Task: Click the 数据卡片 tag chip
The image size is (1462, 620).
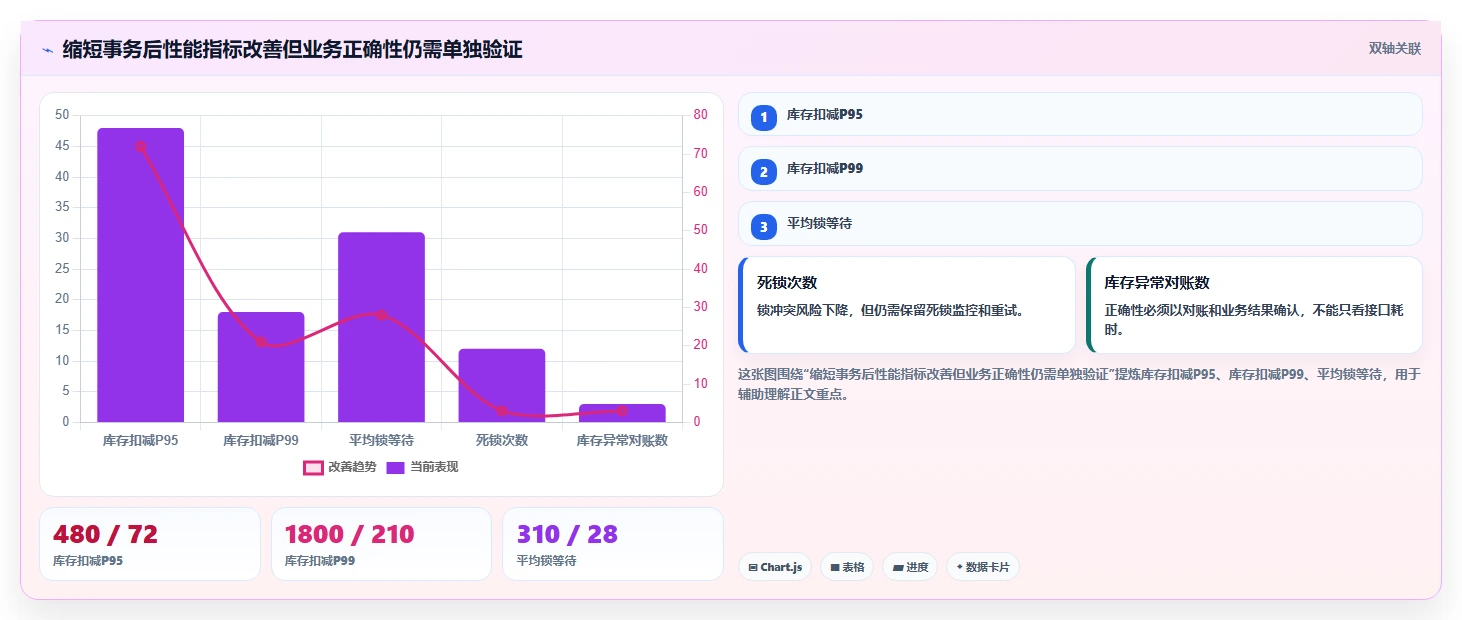Action: [983, 567]
